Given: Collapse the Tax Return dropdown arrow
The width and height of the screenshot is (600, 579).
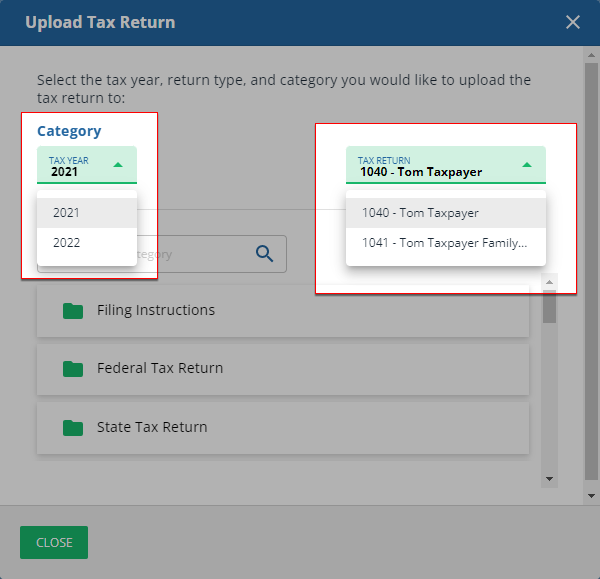Looking at the screenshot, I should click(x=526, y=165).
